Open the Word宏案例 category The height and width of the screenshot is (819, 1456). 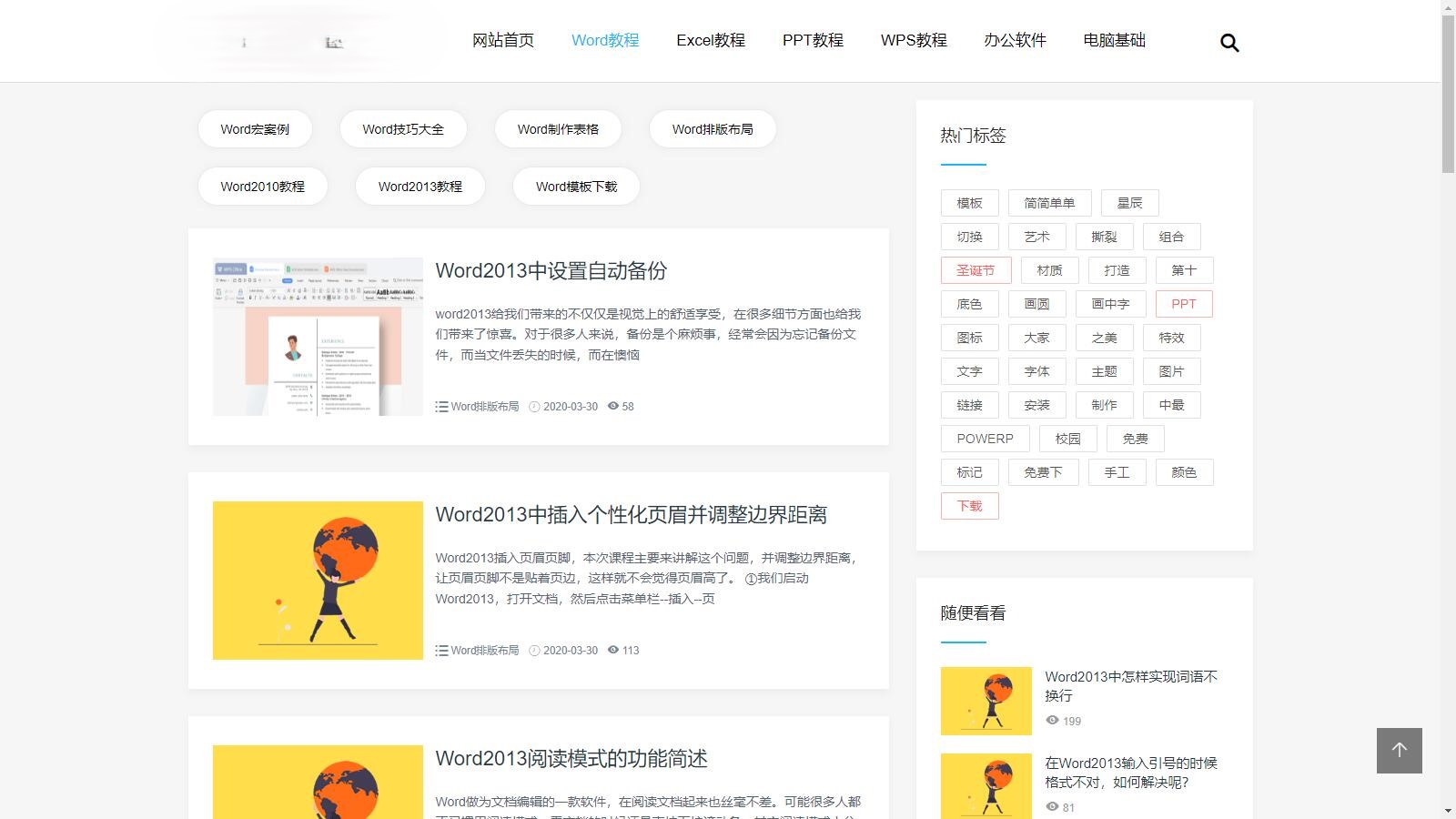coord(255,129)
